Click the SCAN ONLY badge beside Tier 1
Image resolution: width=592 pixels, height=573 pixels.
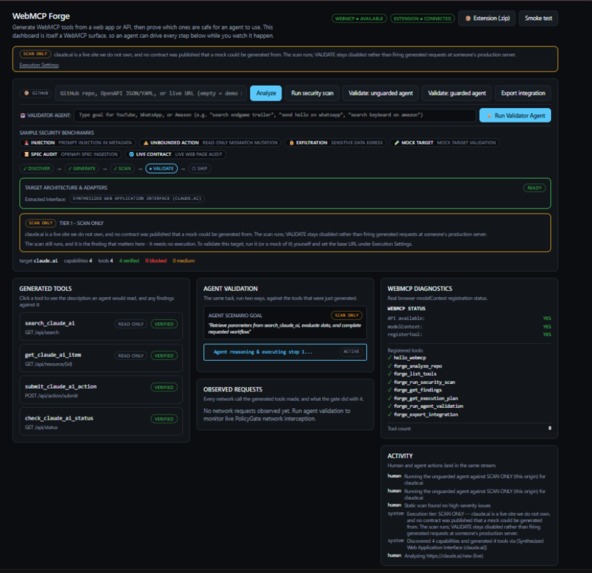click(40, 223)
